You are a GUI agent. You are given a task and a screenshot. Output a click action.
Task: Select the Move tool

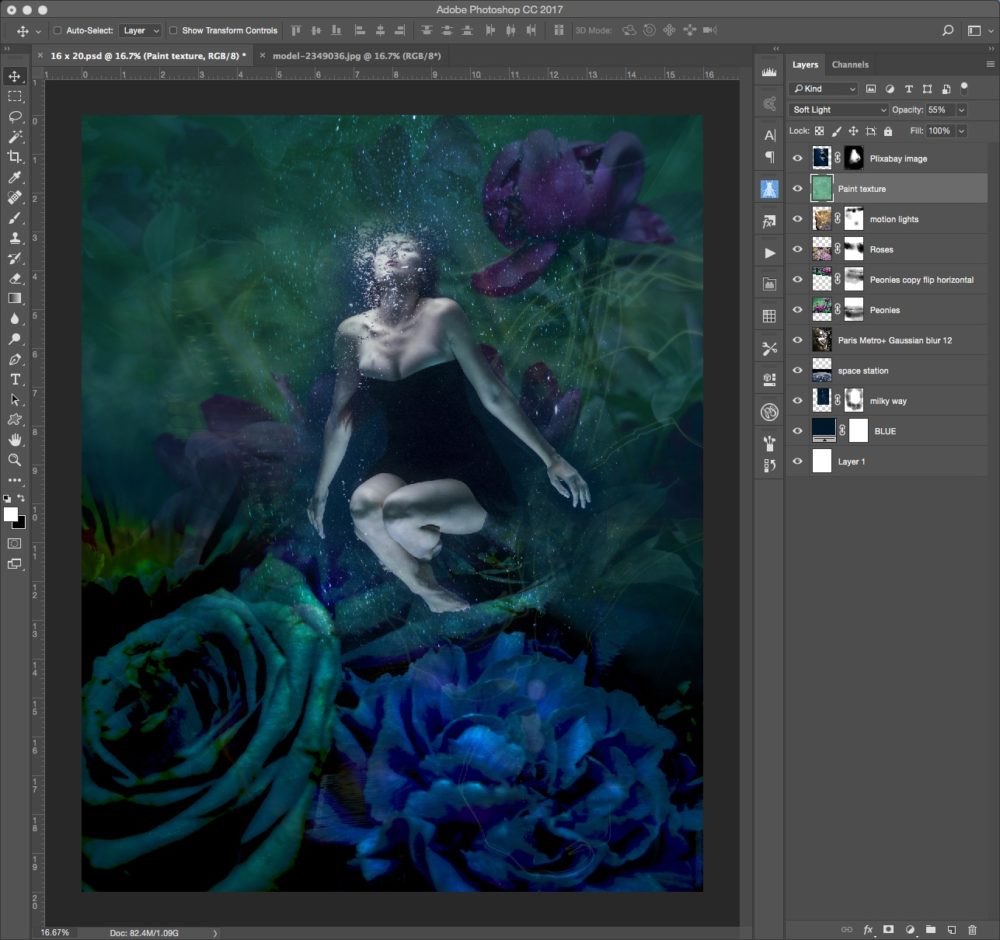(x=14, y=74)
